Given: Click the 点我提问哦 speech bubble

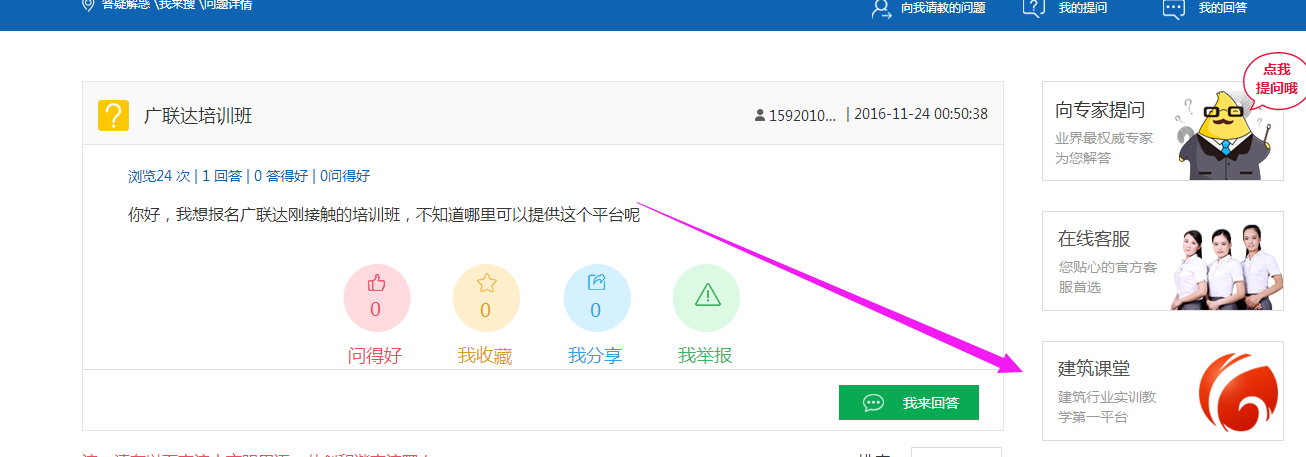Looking at the screenshot, I should [1277, 78].
